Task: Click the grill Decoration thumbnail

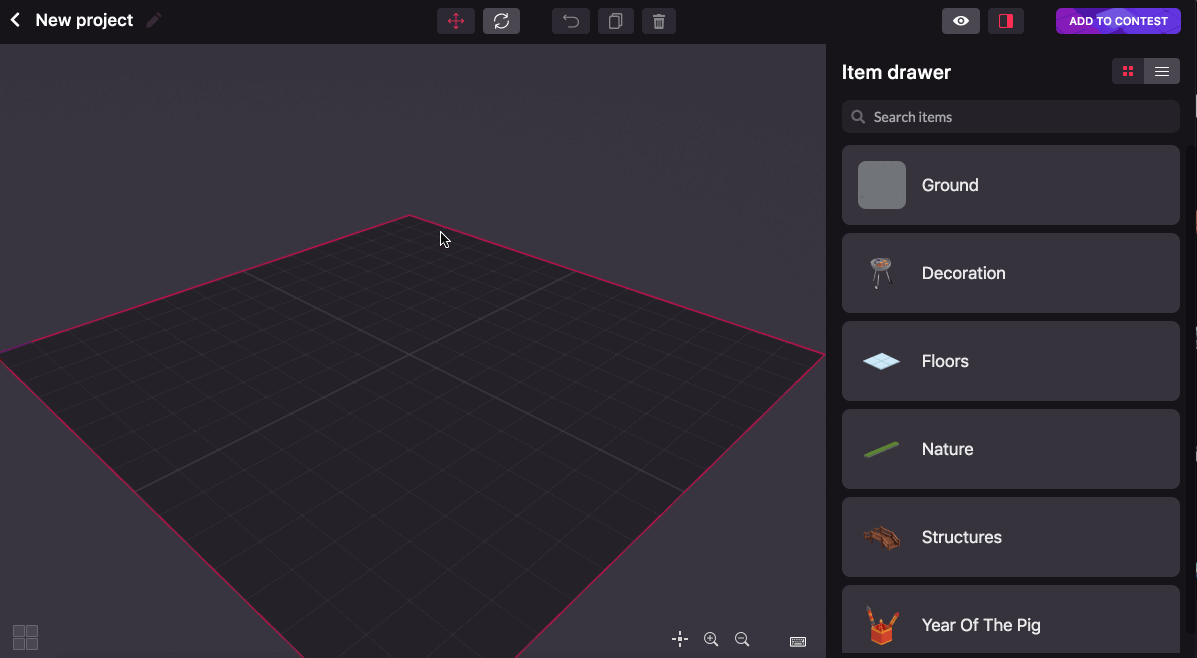Action: tap(881, 273)
